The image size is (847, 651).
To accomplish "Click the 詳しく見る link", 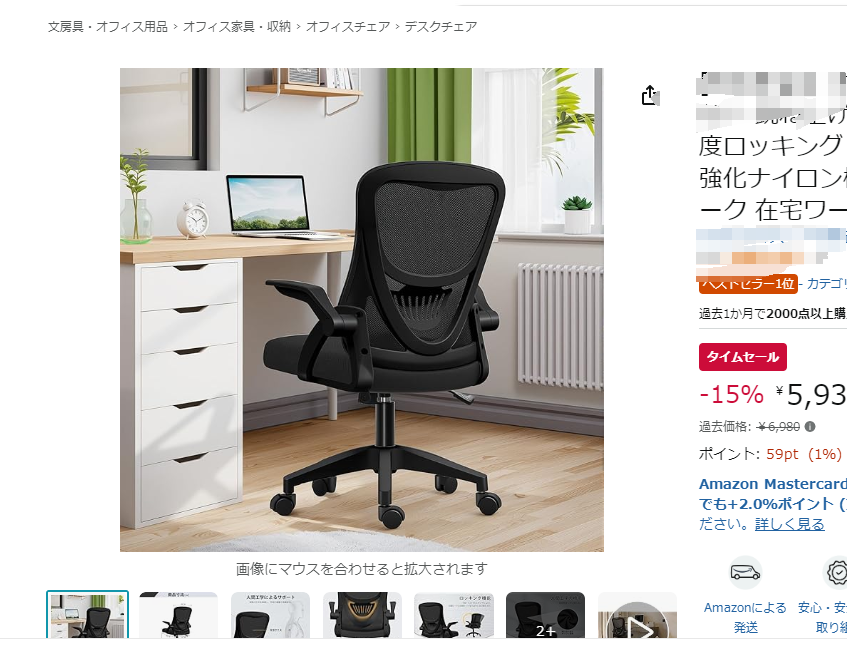I will 790,524.
